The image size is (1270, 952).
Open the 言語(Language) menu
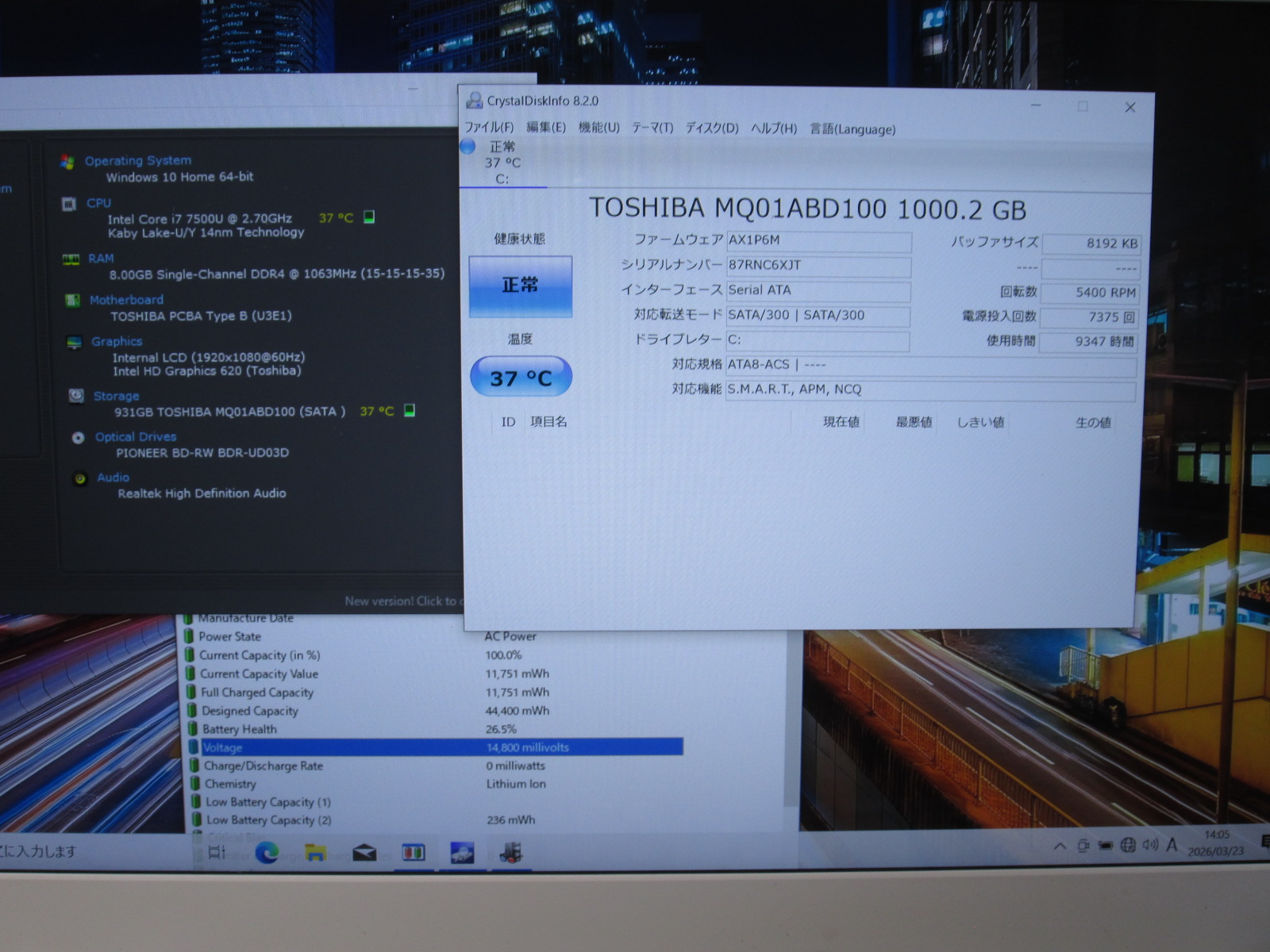852,129
